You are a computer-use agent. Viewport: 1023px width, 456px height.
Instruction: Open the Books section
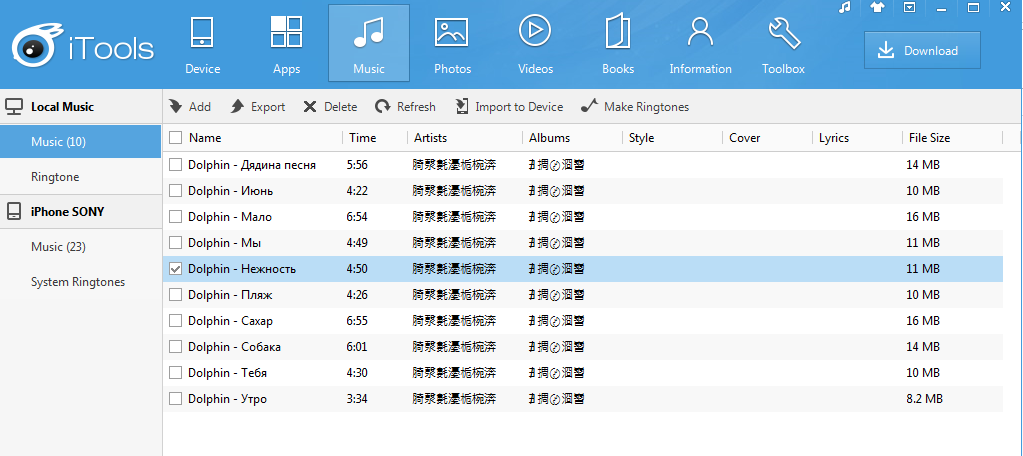tap(618, 44)
